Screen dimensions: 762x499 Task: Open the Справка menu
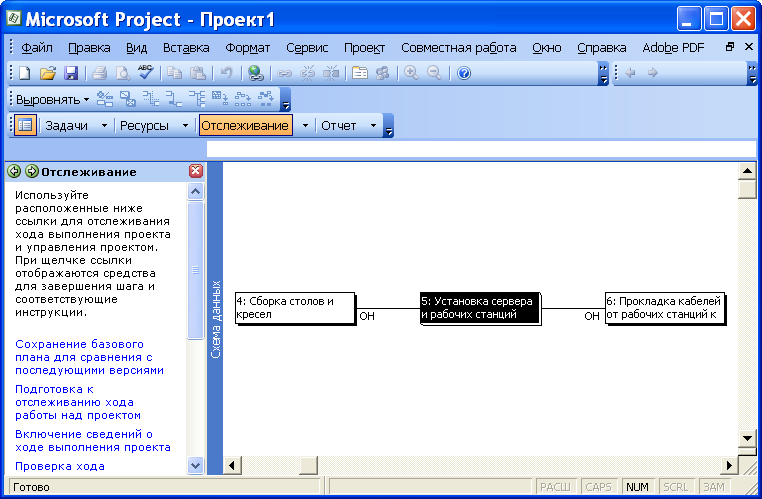[602, 48]
